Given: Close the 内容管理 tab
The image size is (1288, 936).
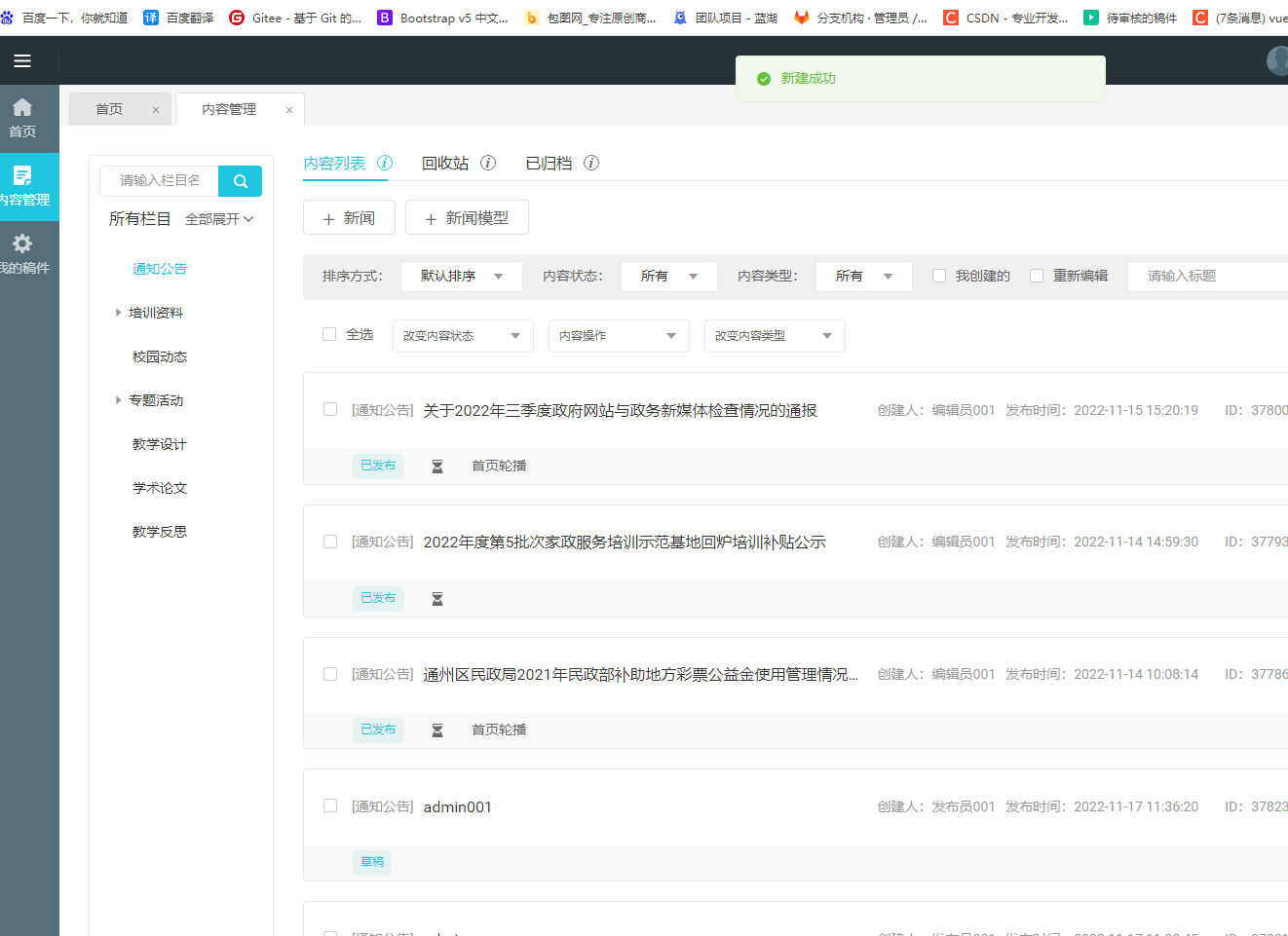Looking at the screenshot, I should [x=289, y=110].
